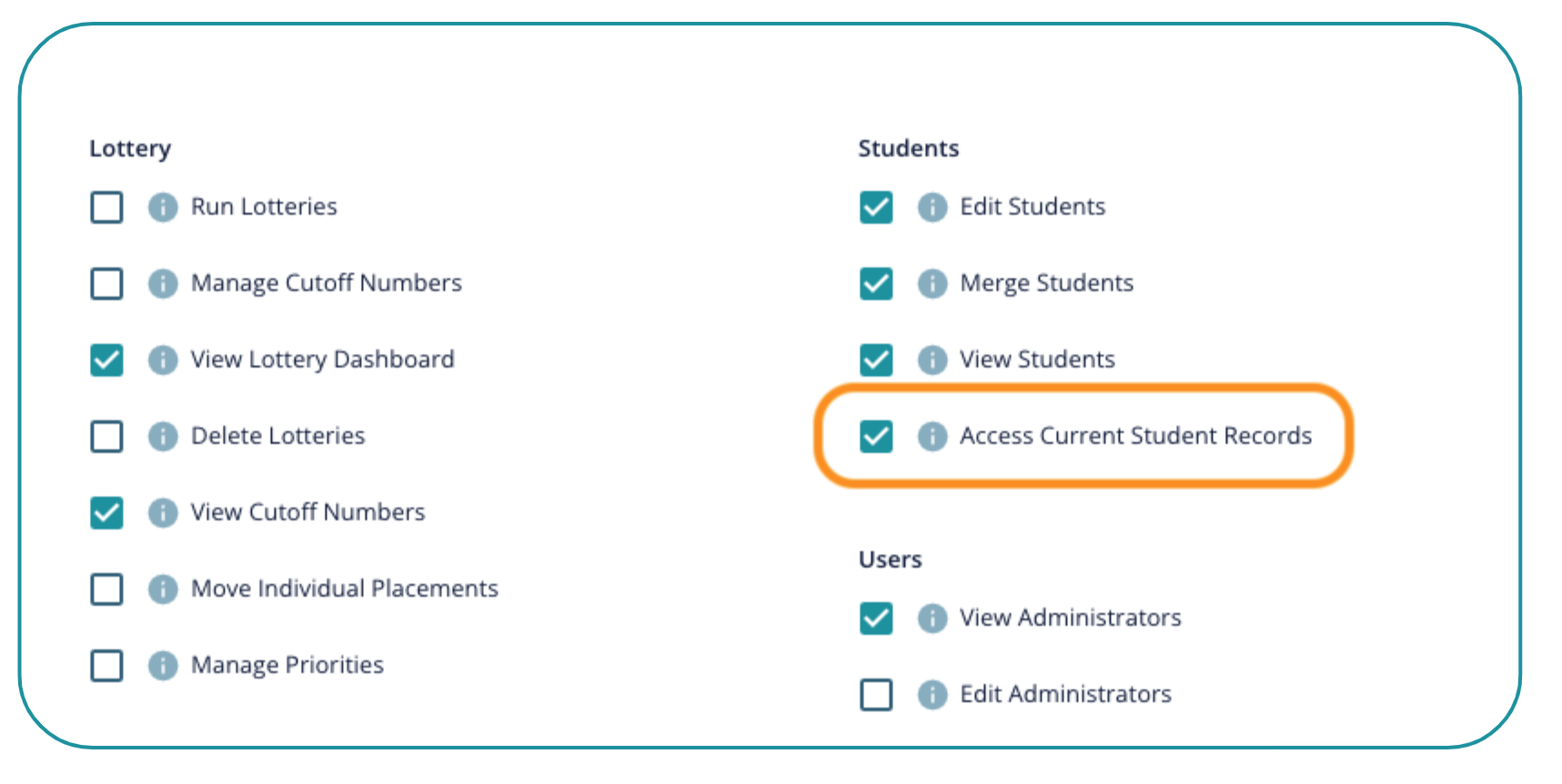Uncheck View Lottery Dashboard checkbox
The width and height of the screenshot is (1562, 784).
[106, 360]
